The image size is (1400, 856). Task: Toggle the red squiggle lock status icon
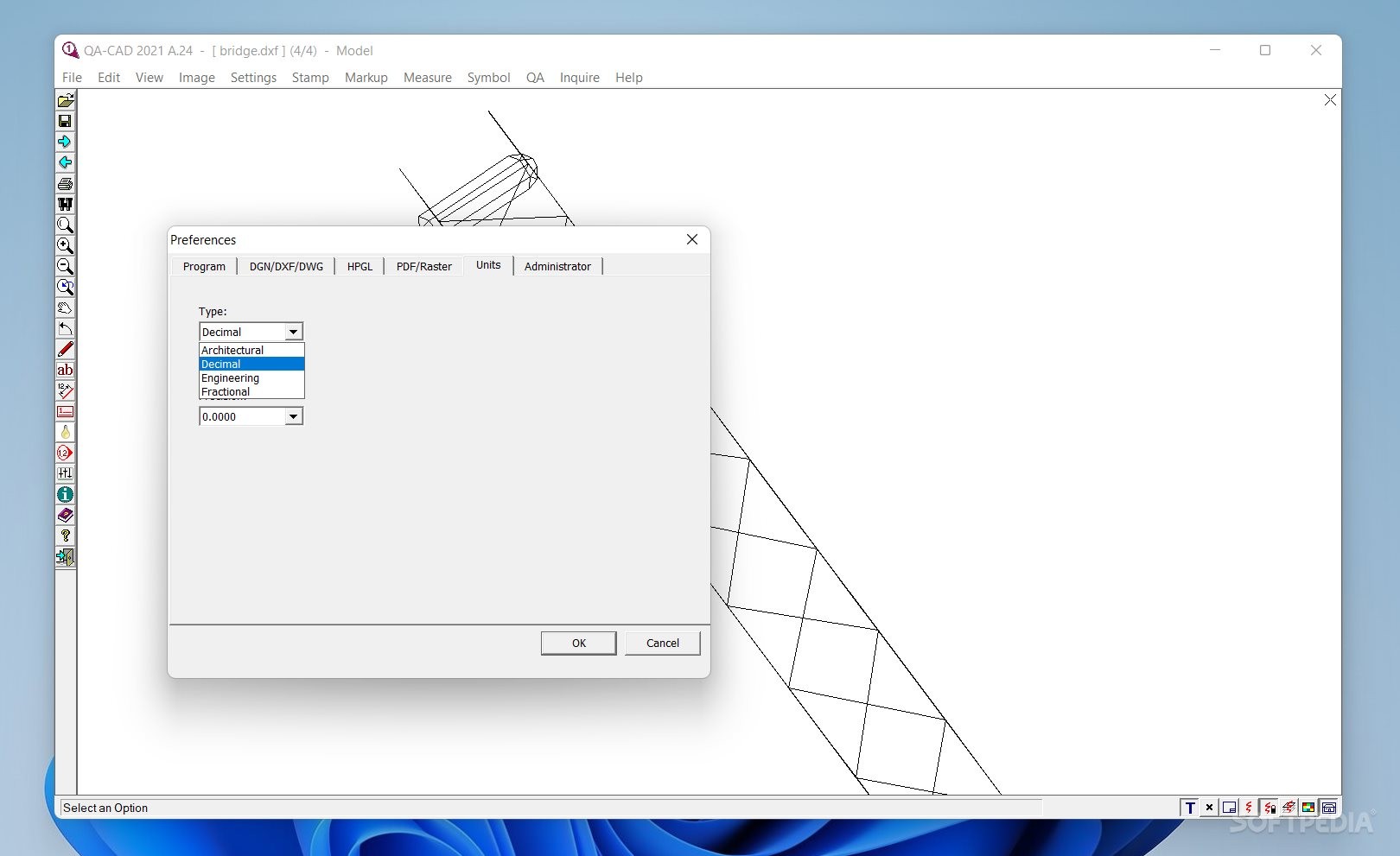click(1269, 808)
